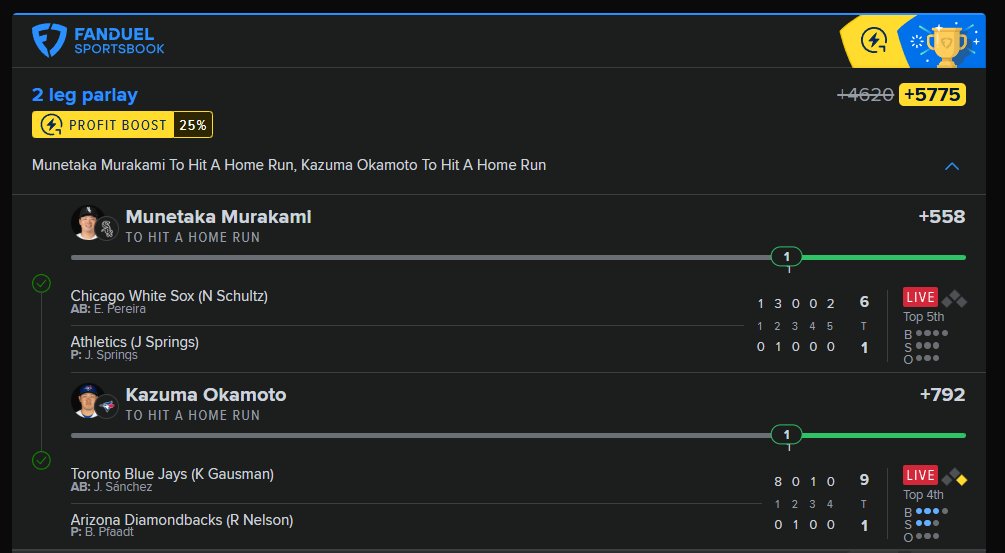Click P: B. Pfaadt pitcher label
The image size is (1005, 553).
click(x=103, y=532)
